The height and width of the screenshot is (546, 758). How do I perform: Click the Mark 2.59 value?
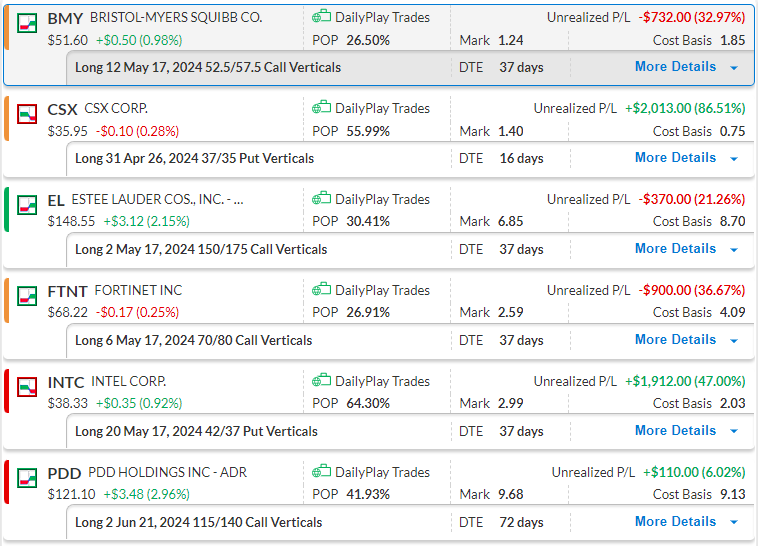(x=510, y=312)
